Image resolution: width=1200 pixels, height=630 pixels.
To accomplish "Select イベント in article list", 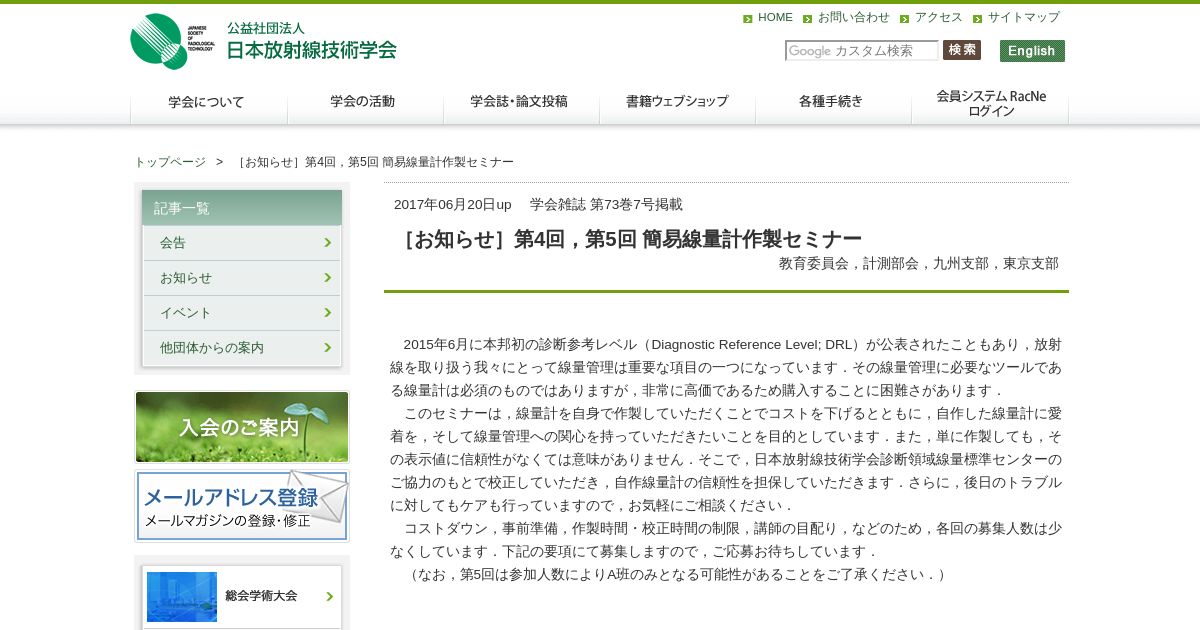I will pos(242,313).
